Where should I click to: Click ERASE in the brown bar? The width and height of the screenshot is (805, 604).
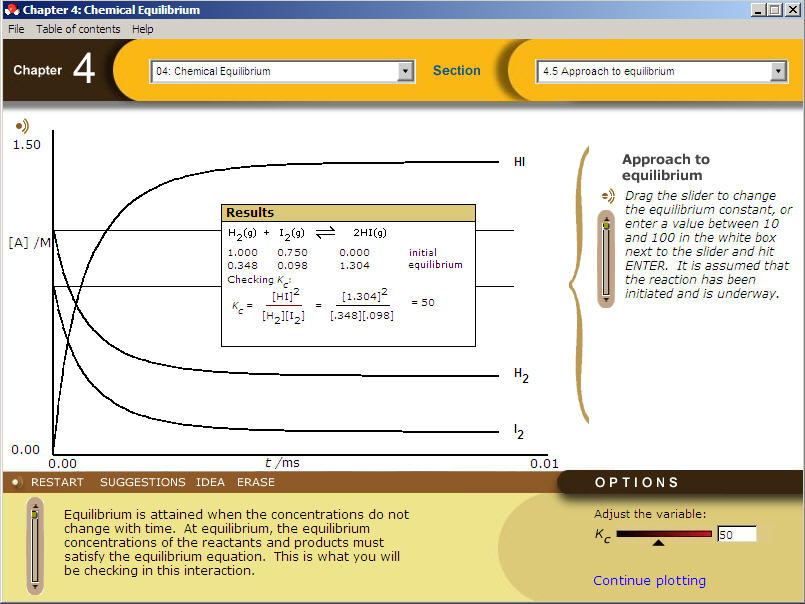point(256,482)
